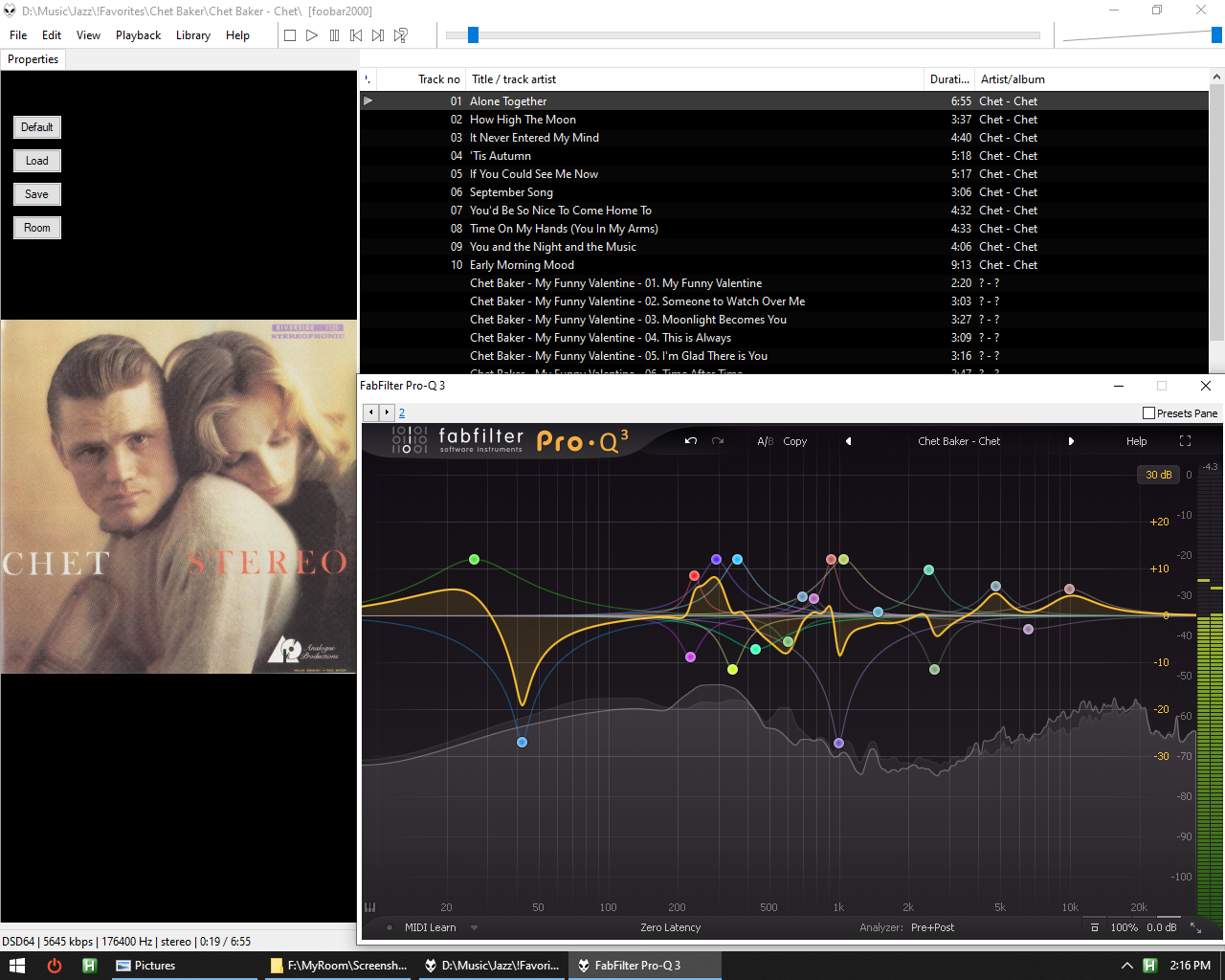This screenshot has width=1225, height=980.
Task: Click the playlist vertical scrollbar
Action: (1217, 212)
